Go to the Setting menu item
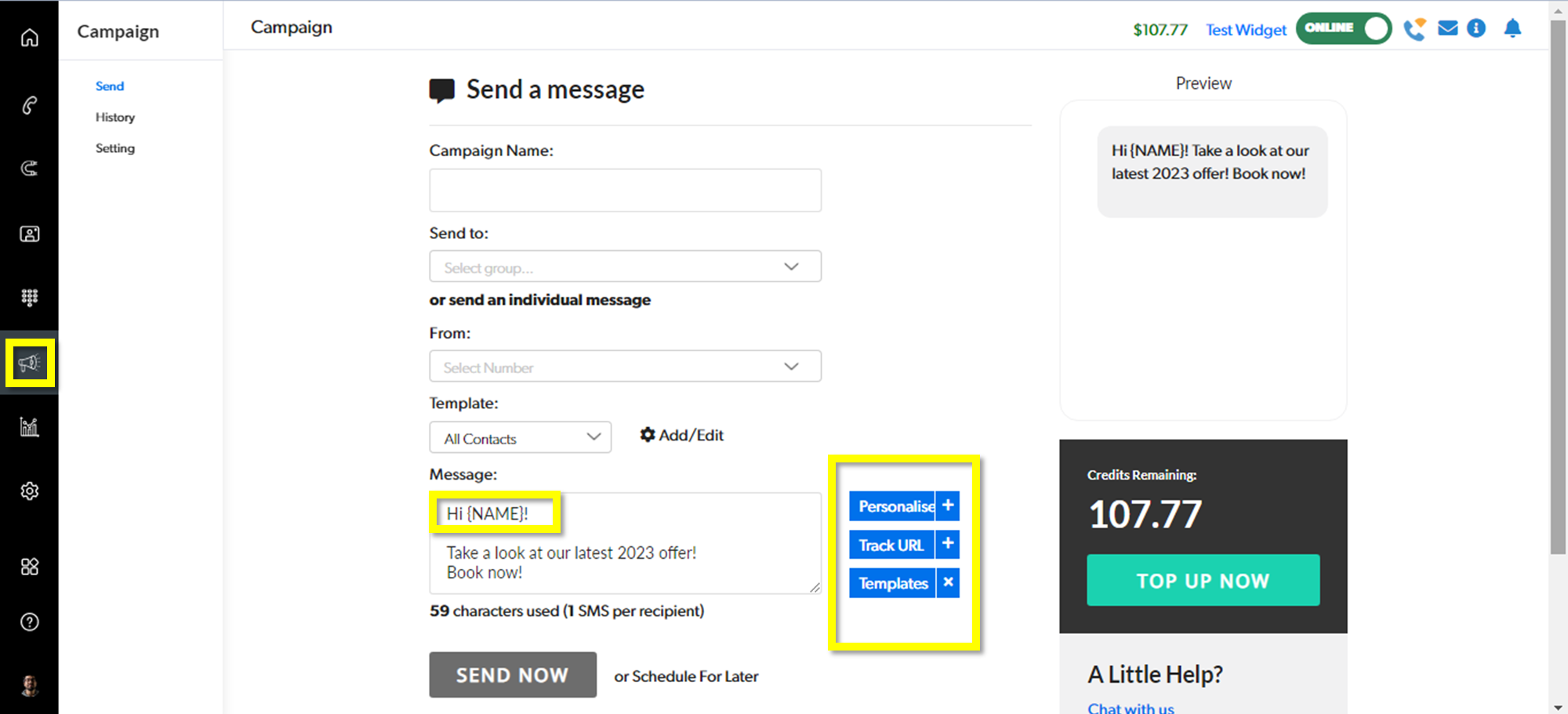 [115, 148]
